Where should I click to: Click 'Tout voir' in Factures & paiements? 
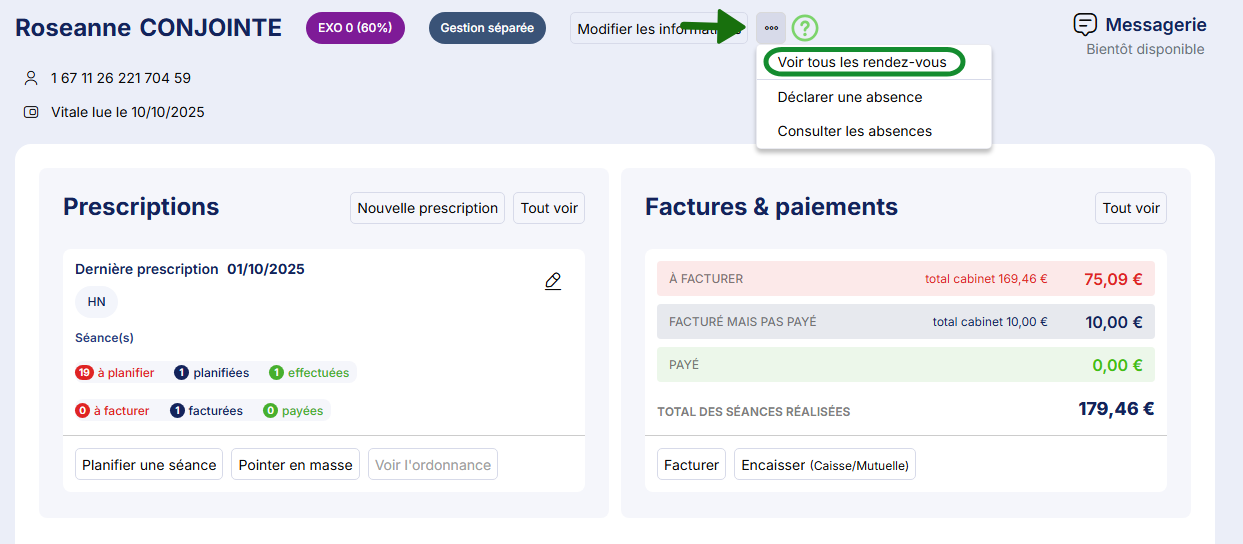pos(1131,208)
